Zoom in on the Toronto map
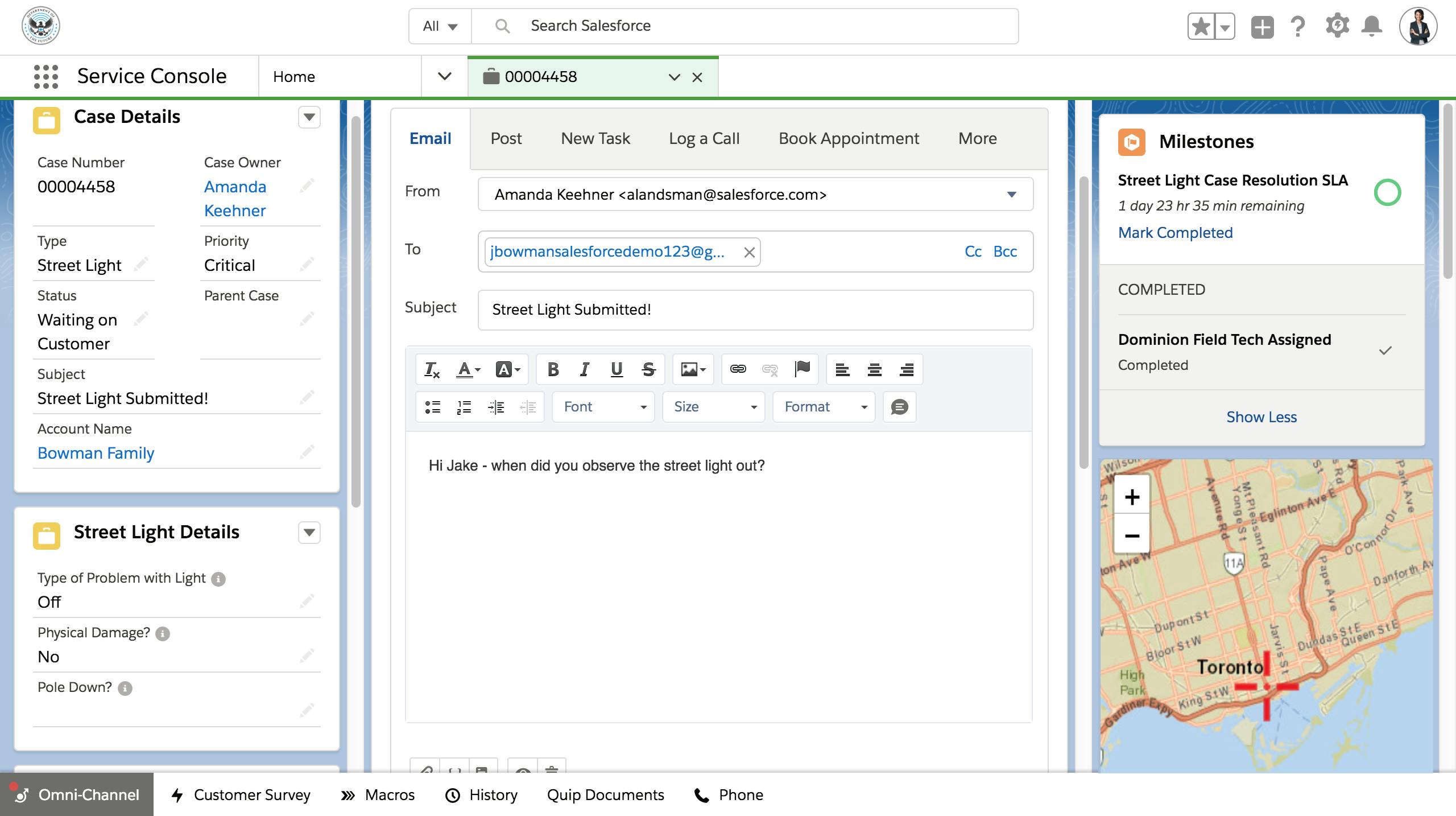The width and height of the screenshot is (1456, 816). click(x=1132, y=497)
